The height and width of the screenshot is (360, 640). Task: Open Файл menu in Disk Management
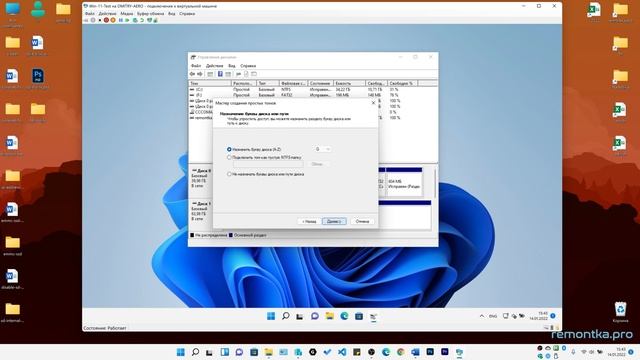tap(196, 66)
